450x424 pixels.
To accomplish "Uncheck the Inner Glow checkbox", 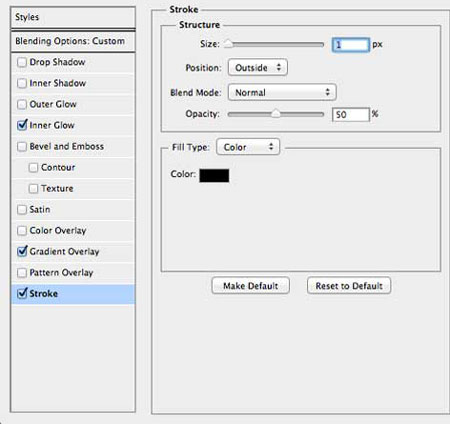I will (x=22, y=125).
